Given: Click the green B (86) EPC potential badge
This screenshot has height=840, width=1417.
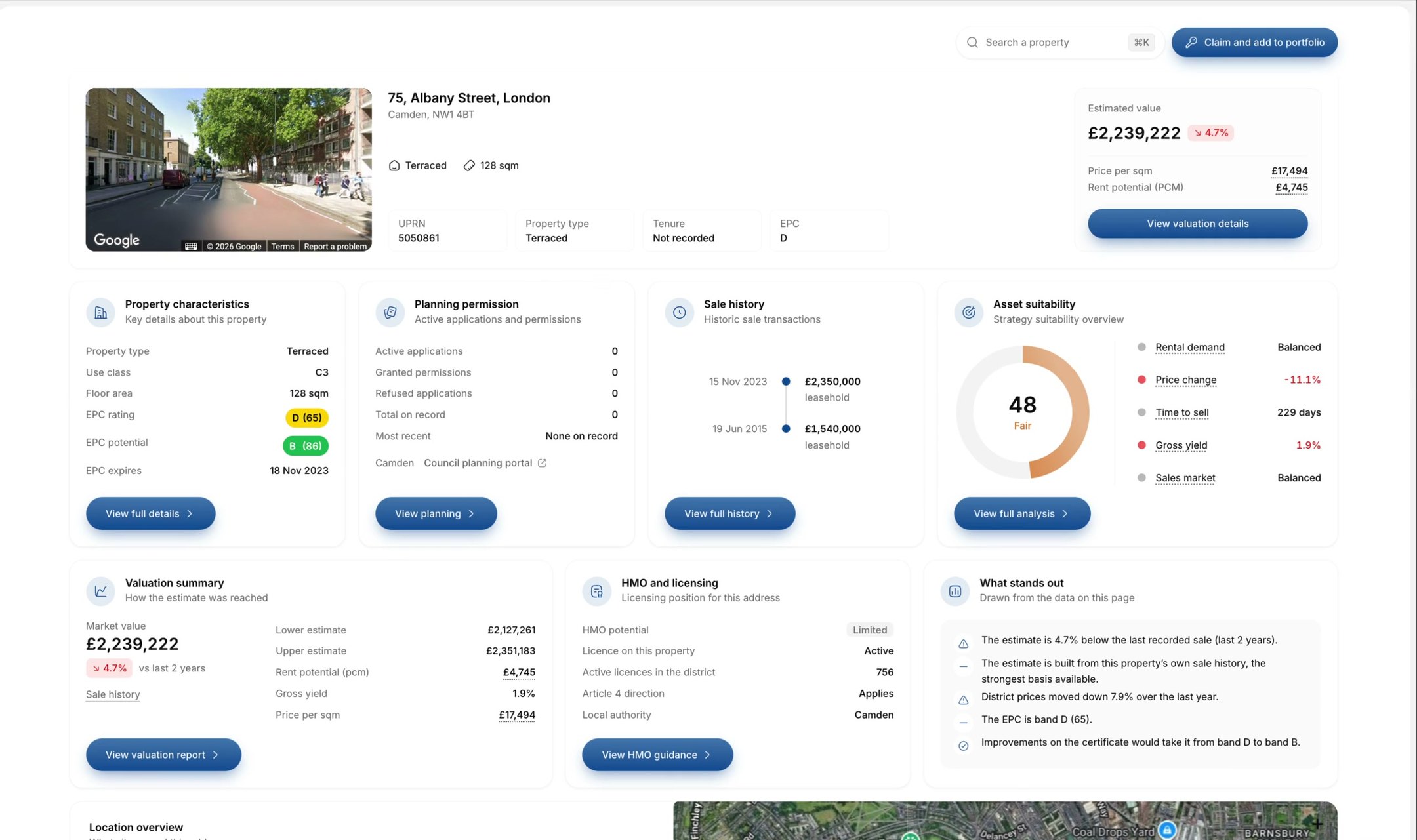Looking at the screenshot, I should 305,446.
